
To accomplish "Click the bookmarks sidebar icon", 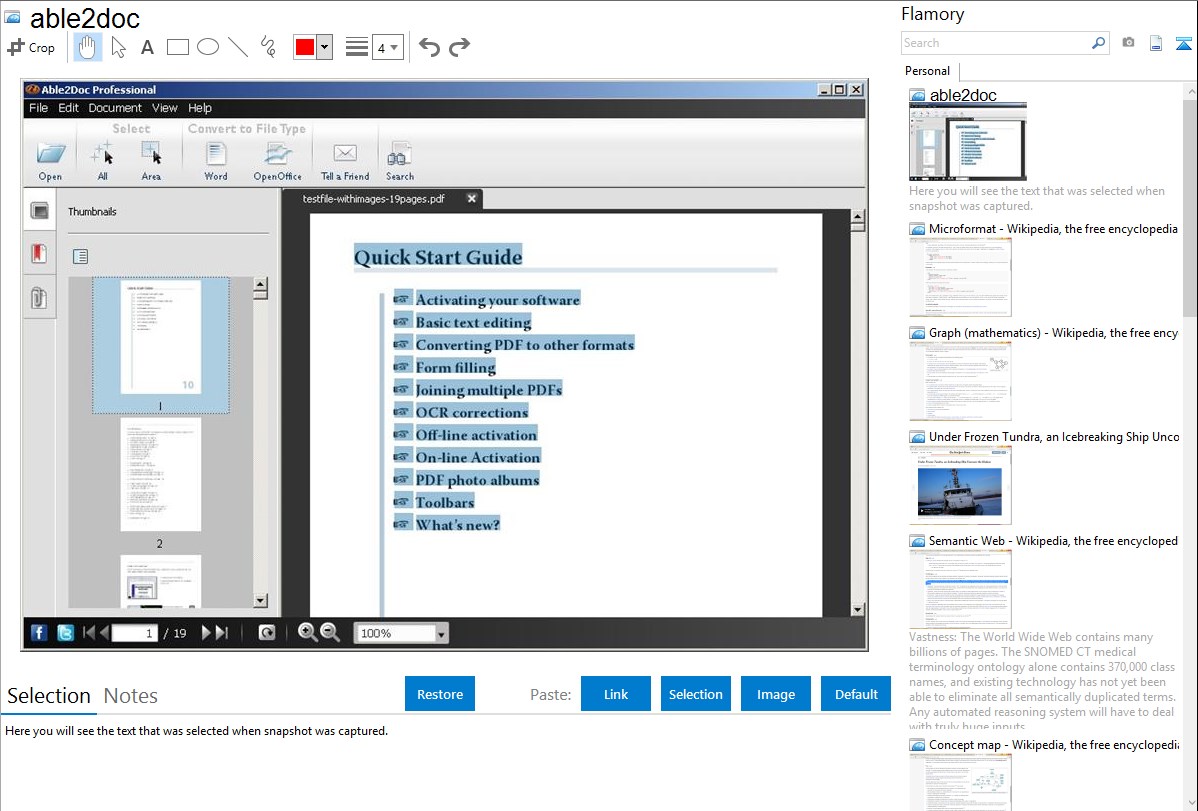I will pos(39,253).
